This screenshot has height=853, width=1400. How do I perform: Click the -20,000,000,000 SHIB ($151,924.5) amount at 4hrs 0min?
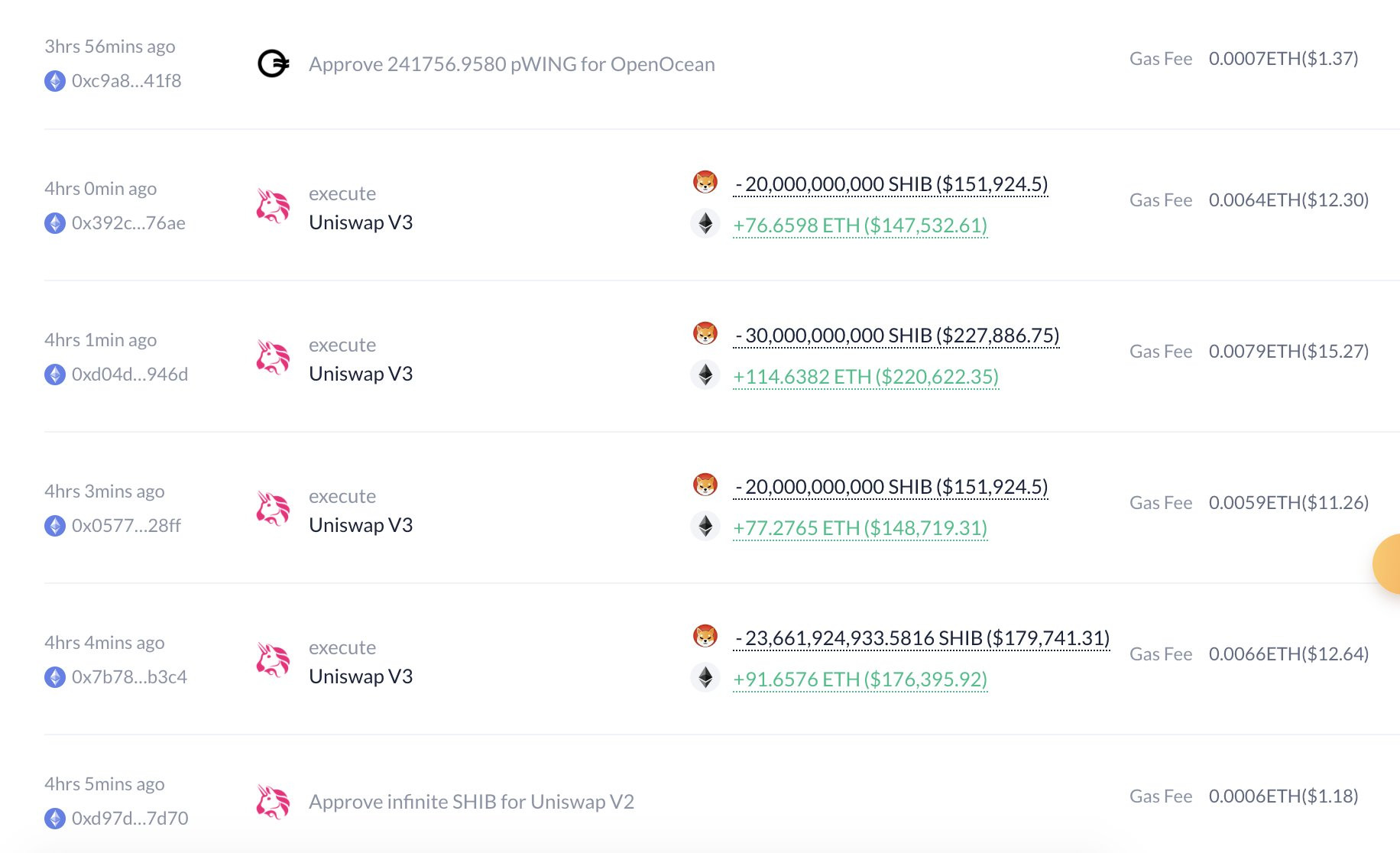[x=890, y=184]
